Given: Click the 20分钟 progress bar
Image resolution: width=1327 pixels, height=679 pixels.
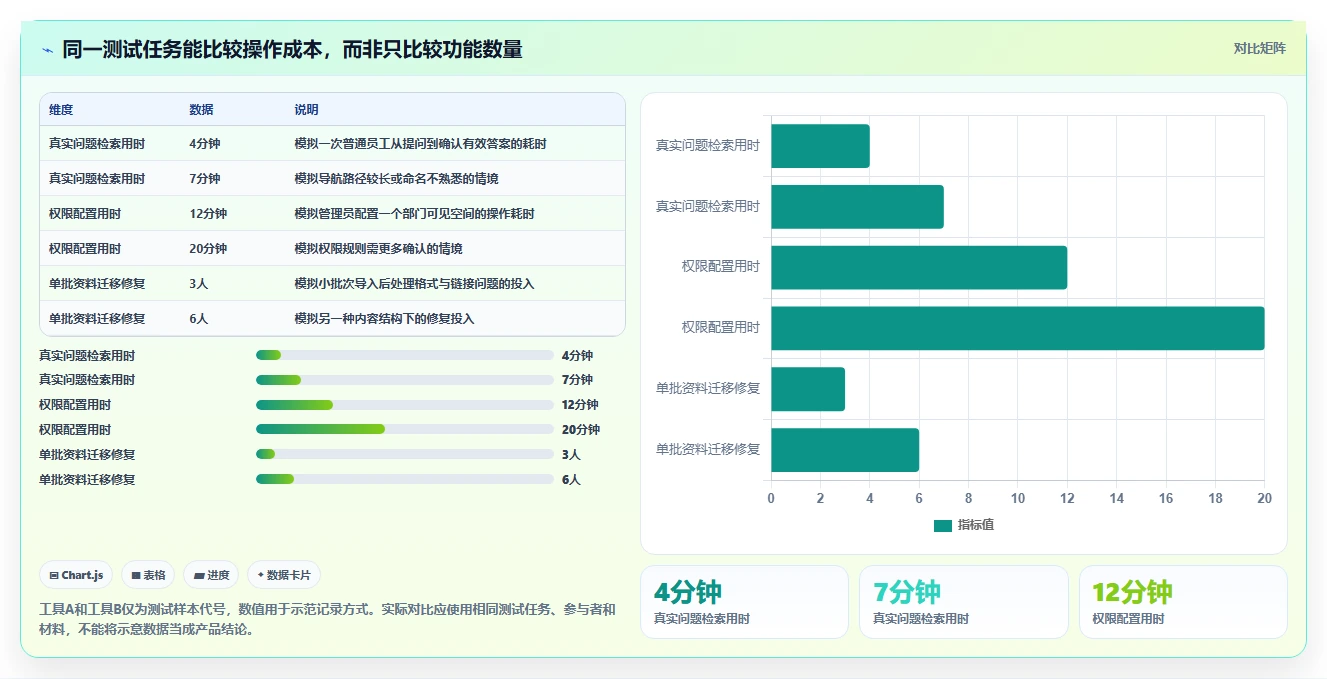Looking at the screenshot, I should 405,430.
